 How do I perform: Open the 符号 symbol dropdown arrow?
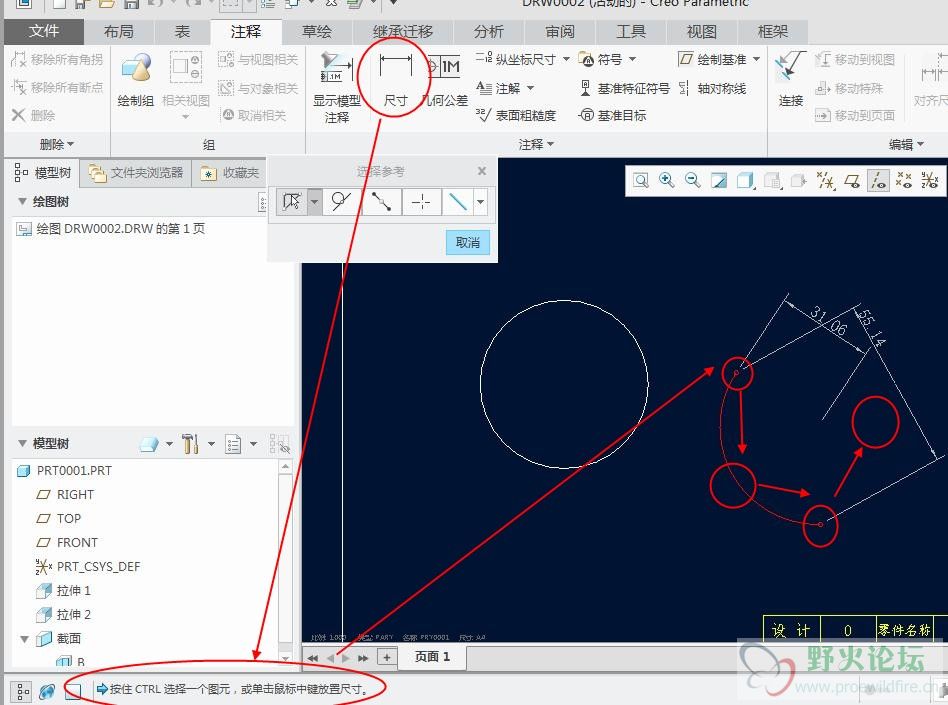pyautogui.click(x=632, y=59)
